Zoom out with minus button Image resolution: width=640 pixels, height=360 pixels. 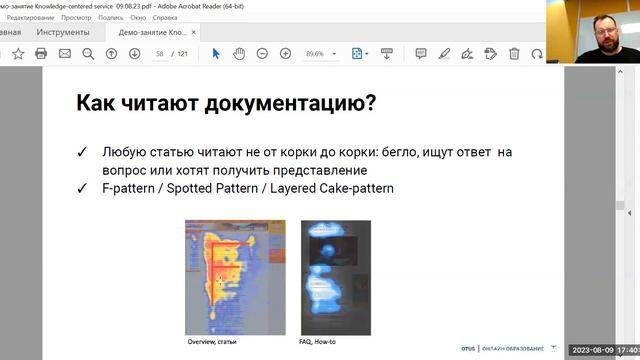262,53
